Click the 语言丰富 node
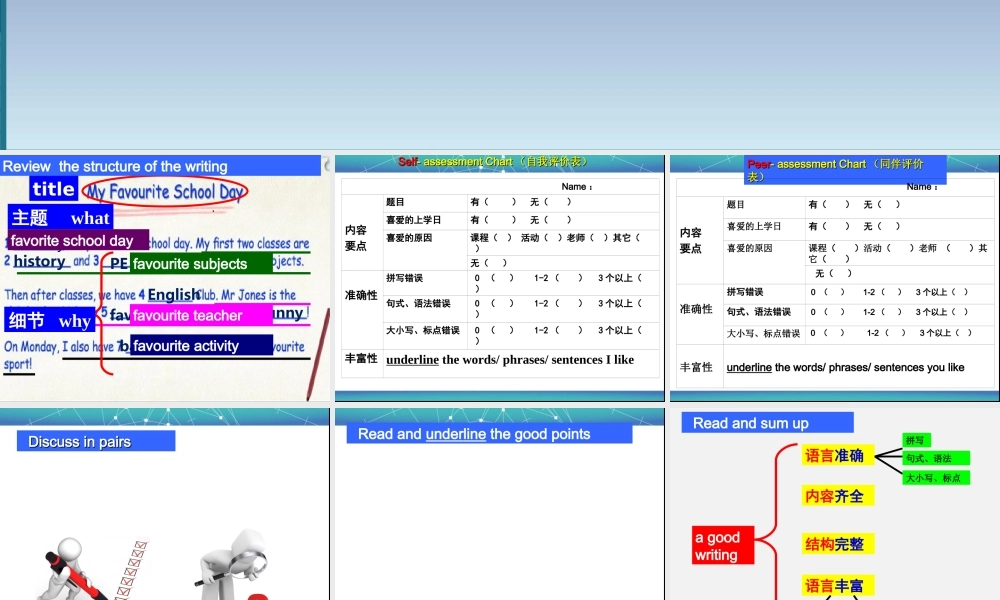The height and width of the screenshot is (600, 1000). (838, 585)
